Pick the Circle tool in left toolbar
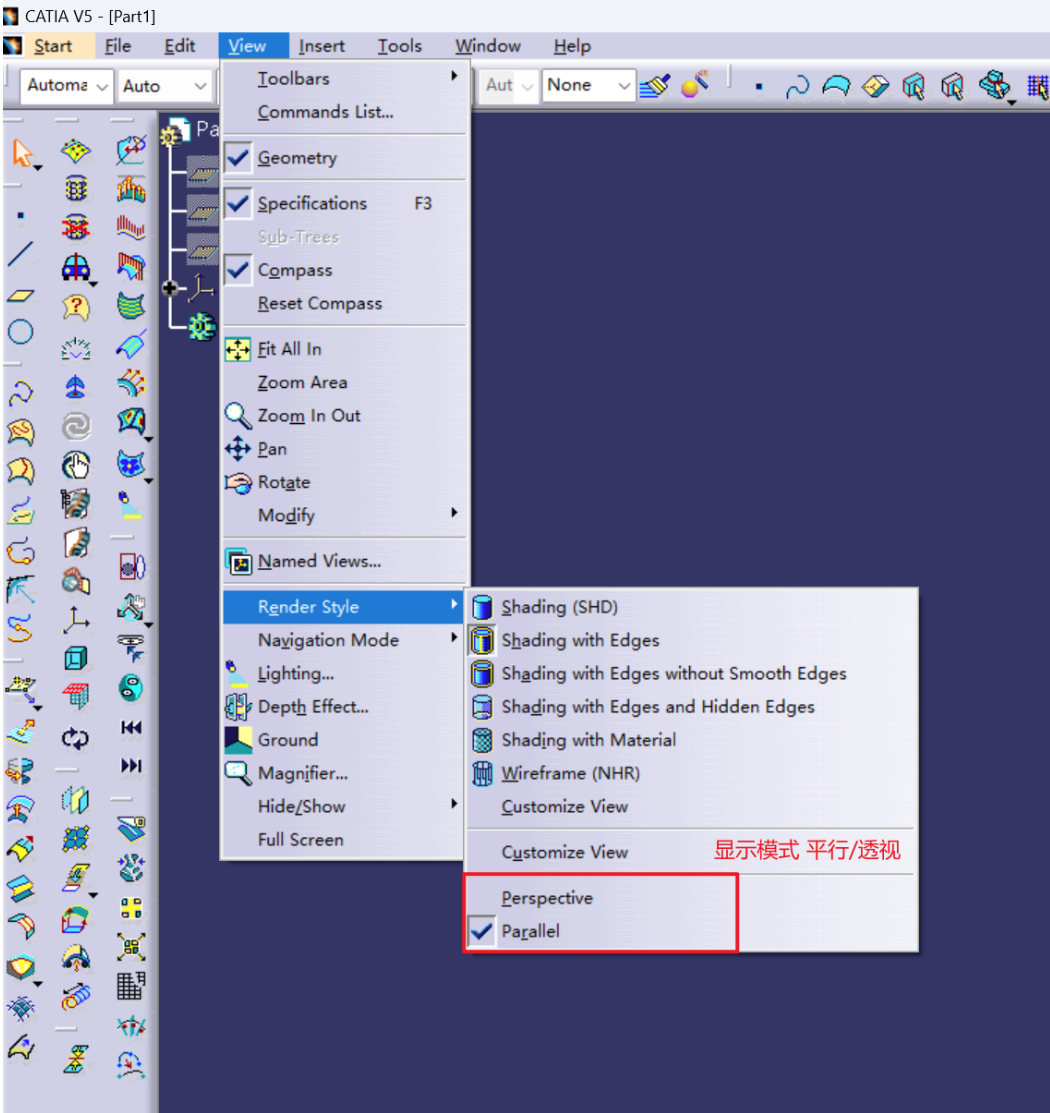1050x1113 pixels. (x=21, y=331)
